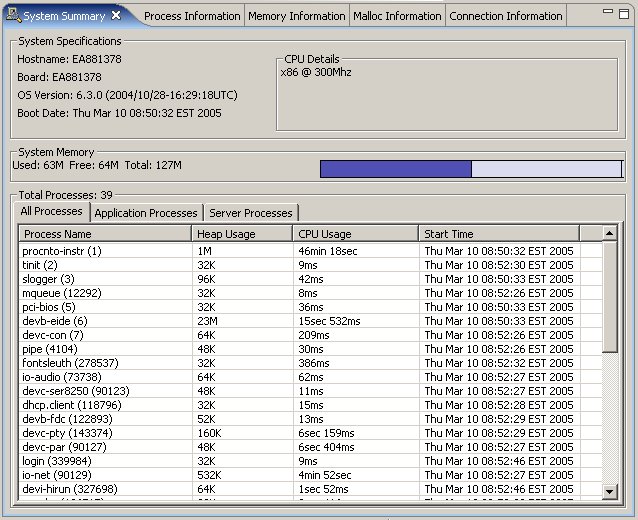Select the All Processes tab

52,212
